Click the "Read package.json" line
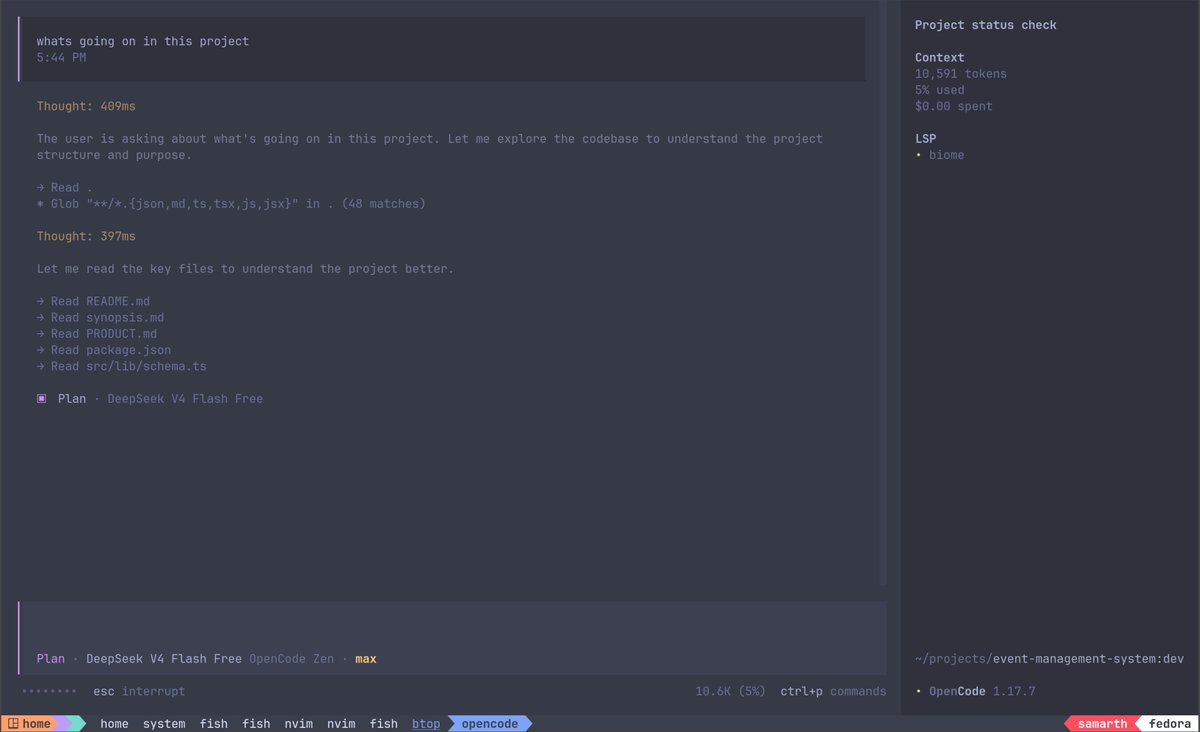The image size is (1200, 732). pos(104,350)
